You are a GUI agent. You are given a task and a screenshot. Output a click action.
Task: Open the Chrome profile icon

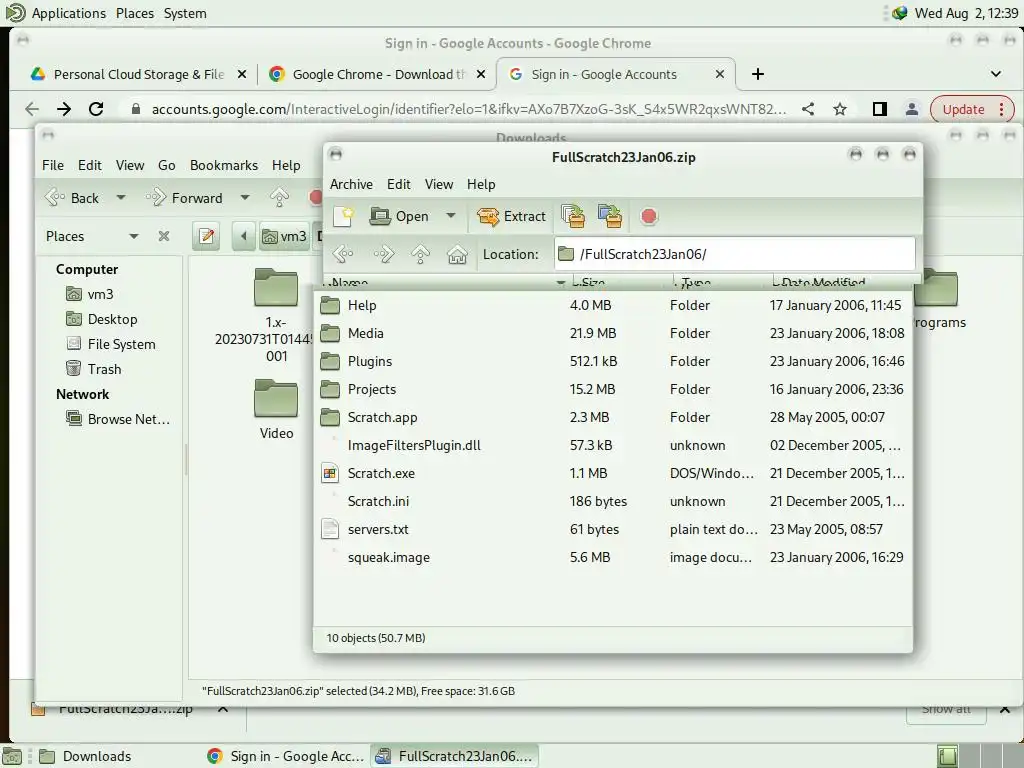point(912,109)
